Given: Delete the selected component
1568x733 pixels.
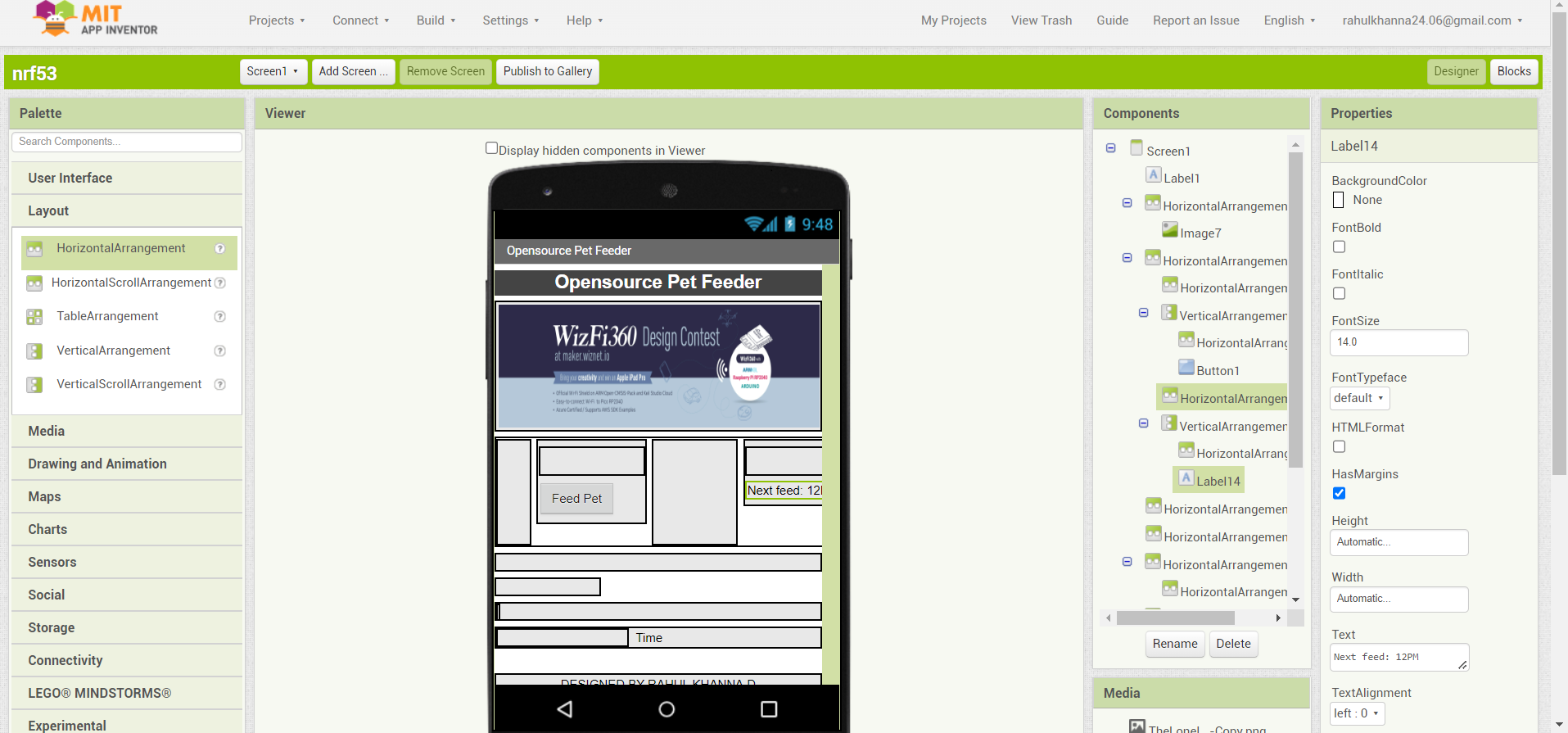Looking at the screenshot, I should tap(1233, 644).
